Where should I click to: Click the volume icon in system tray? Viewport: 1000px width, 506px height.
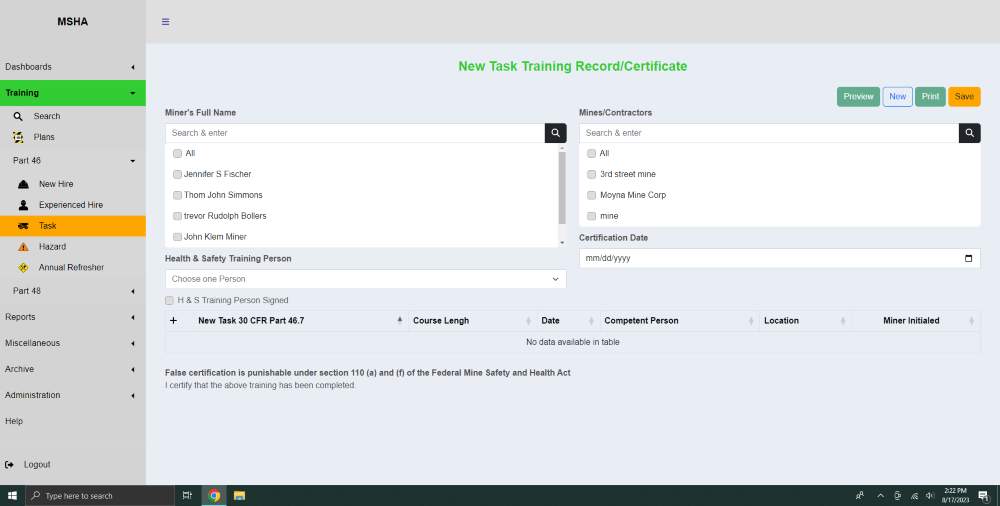point(930,495)
